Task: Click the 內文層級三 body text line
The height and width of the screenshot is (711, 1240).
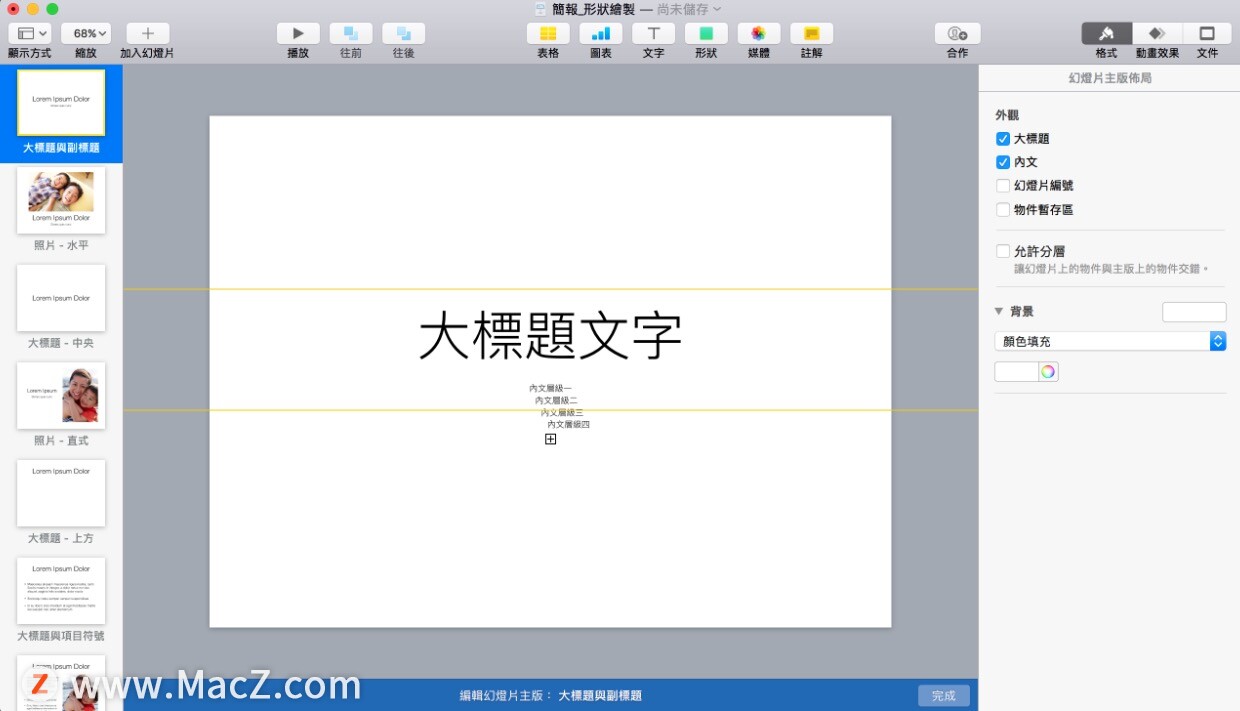Action: 562,412
